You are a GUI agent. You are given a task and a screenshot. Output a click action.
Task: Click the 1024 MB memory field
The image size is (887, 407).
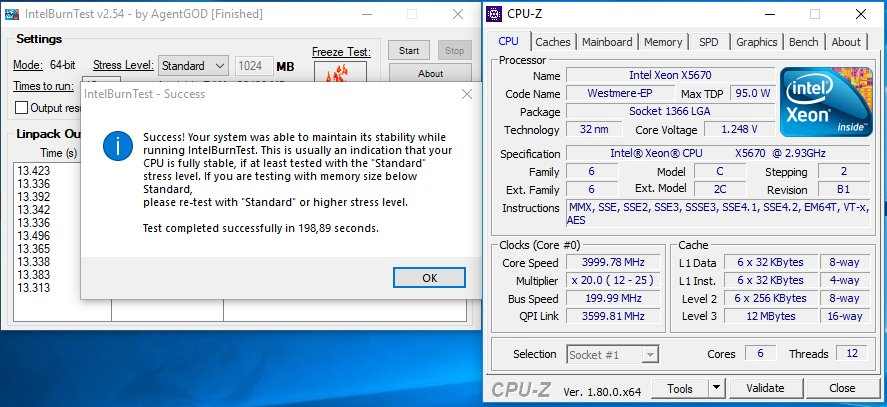[x=254, y=66]
